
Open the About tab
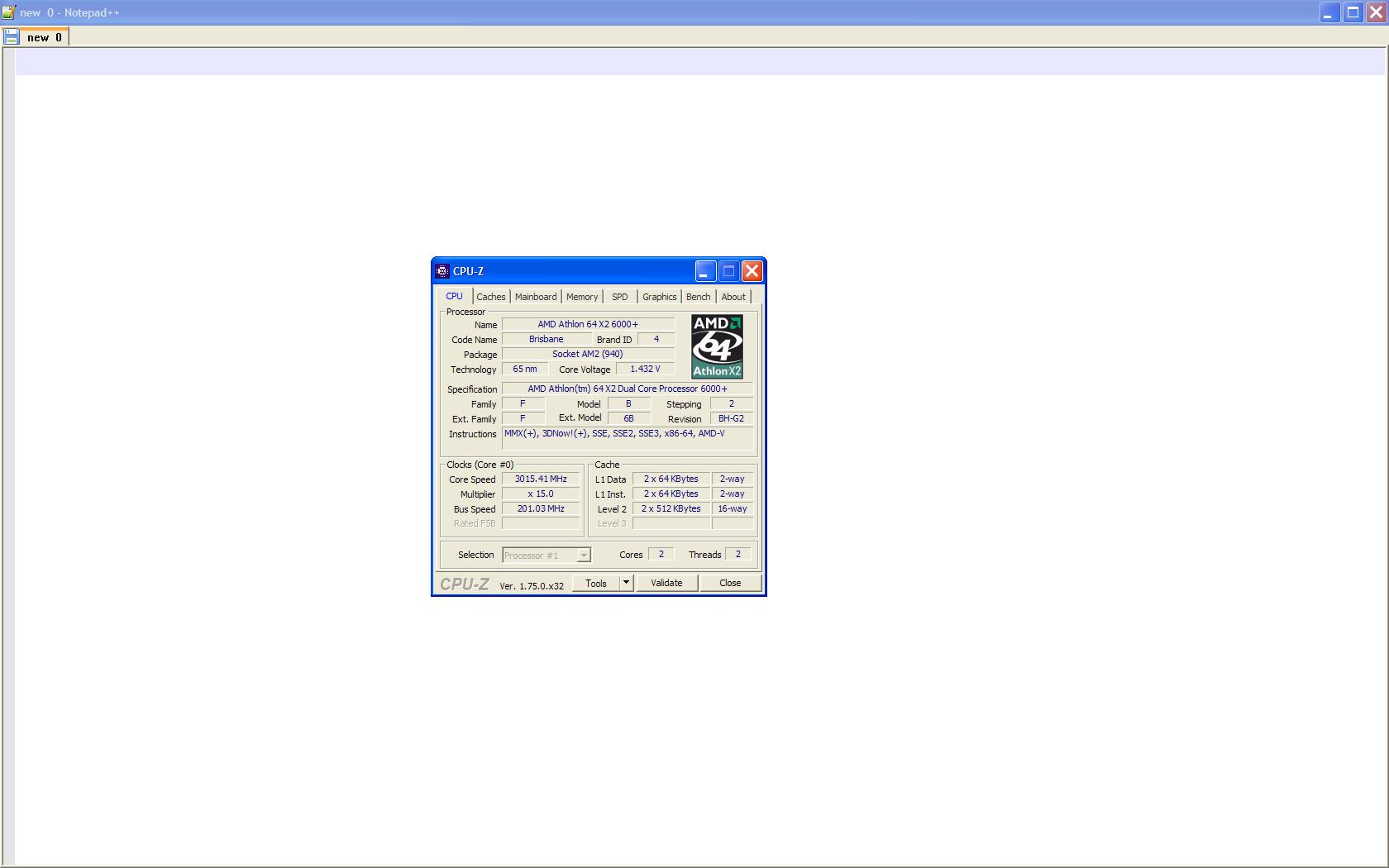(733, 297)
